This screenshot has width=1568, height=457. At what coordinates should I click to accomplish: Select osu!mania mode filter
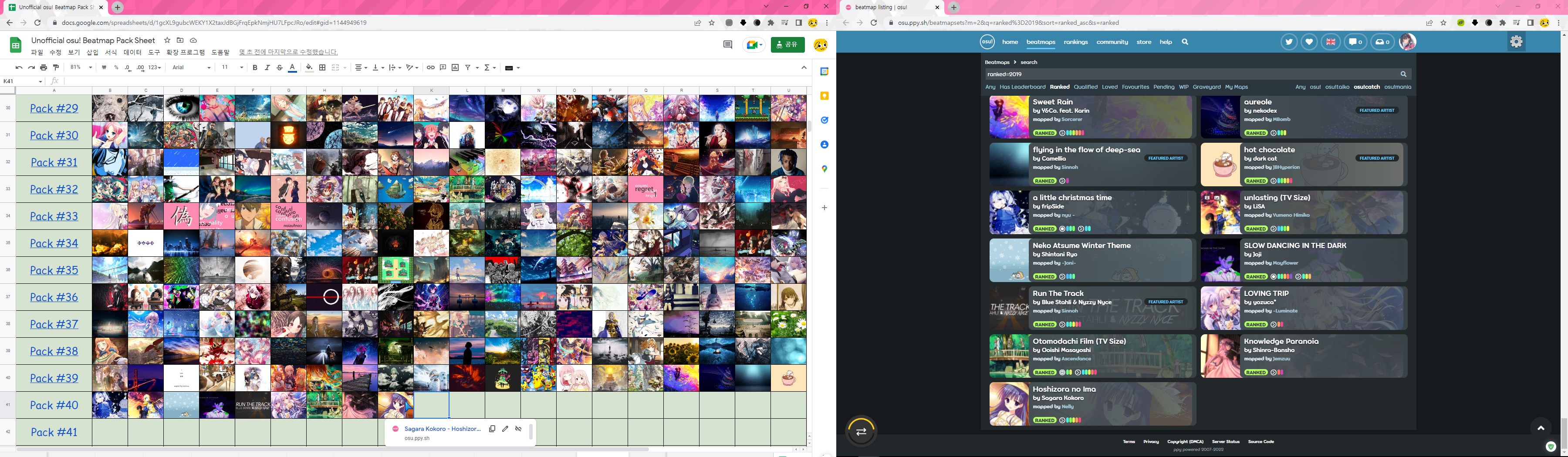point(1398,87)
